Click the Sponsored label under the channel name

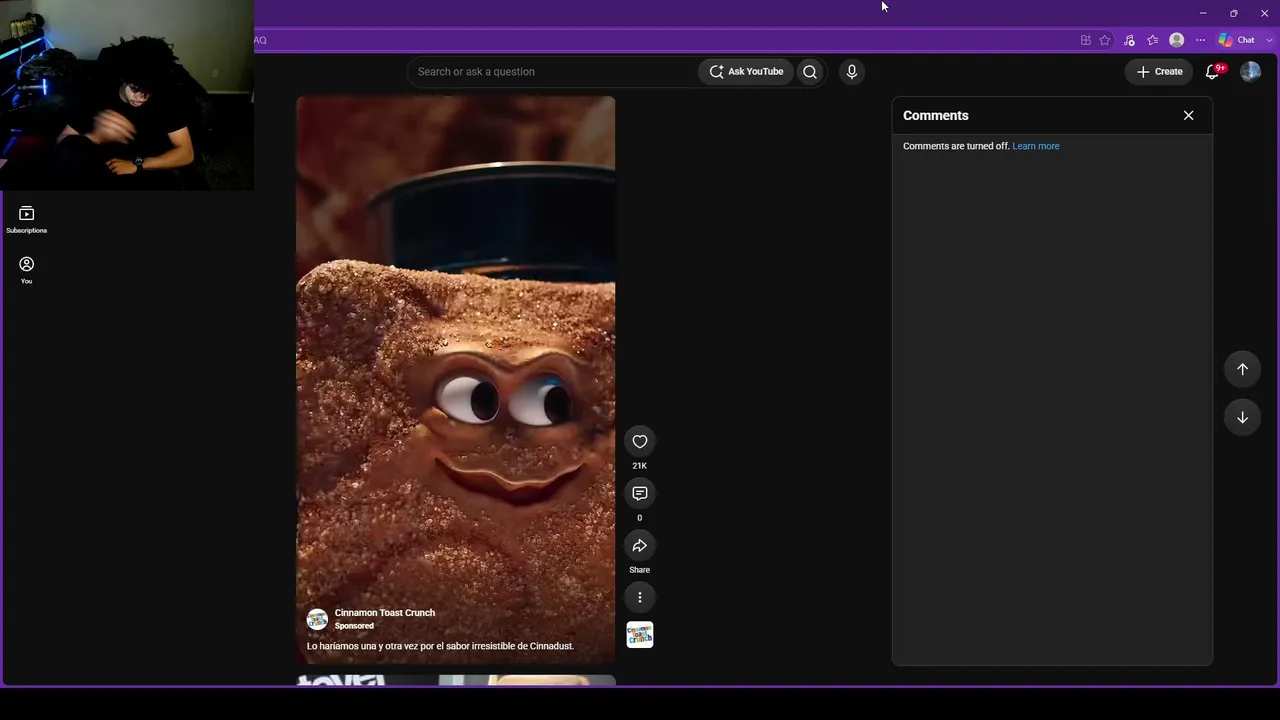coord(354,626)
